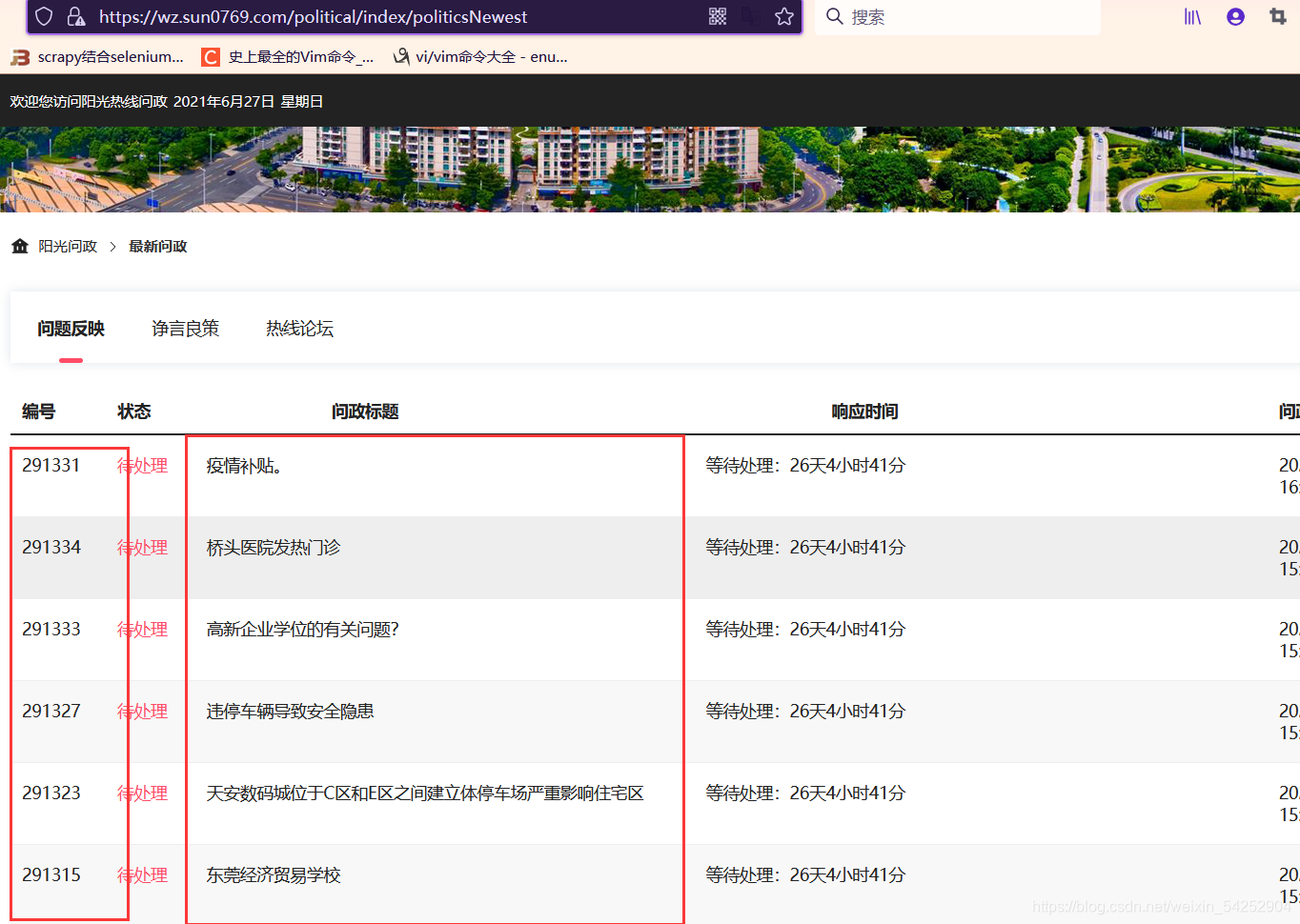Click the 状态 column header

click(134, 412)
